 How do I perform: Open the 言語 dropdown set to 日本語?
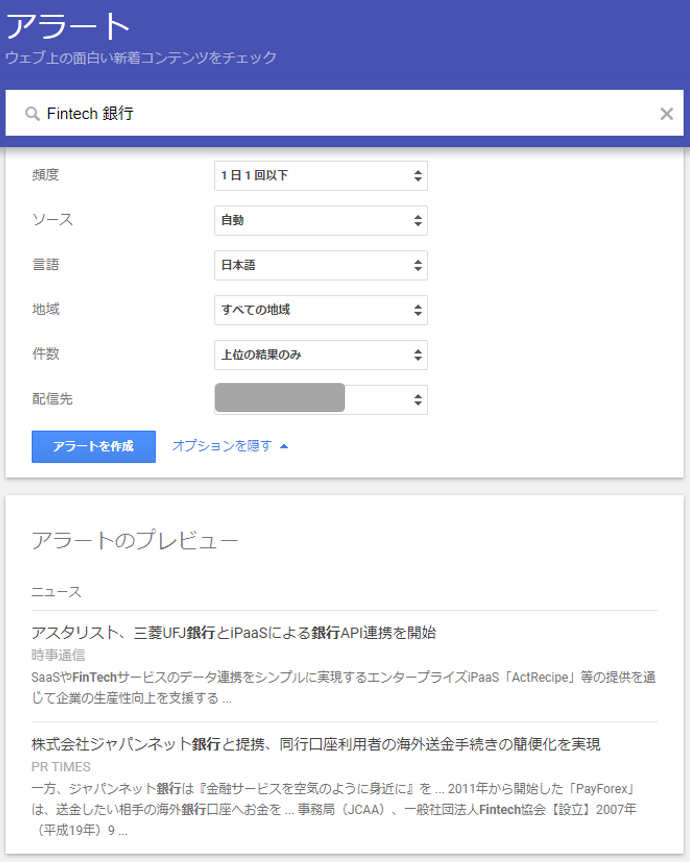click(x=321, y=266)
